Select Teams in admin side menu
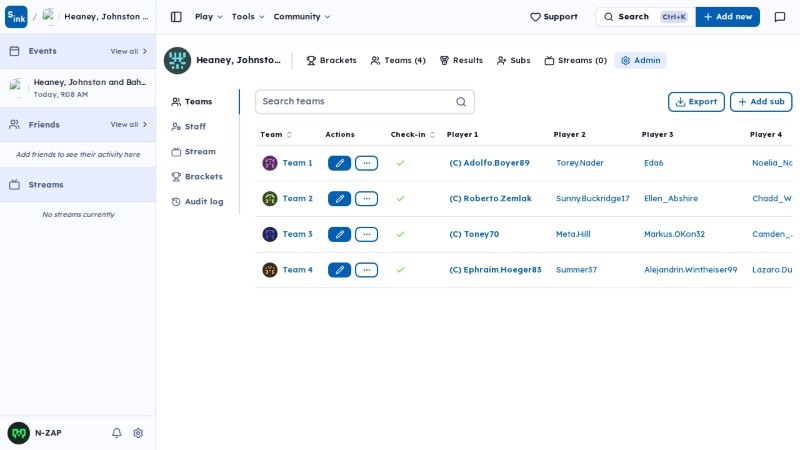This screenshot has height=450, width=800. [x=192, y=102]
